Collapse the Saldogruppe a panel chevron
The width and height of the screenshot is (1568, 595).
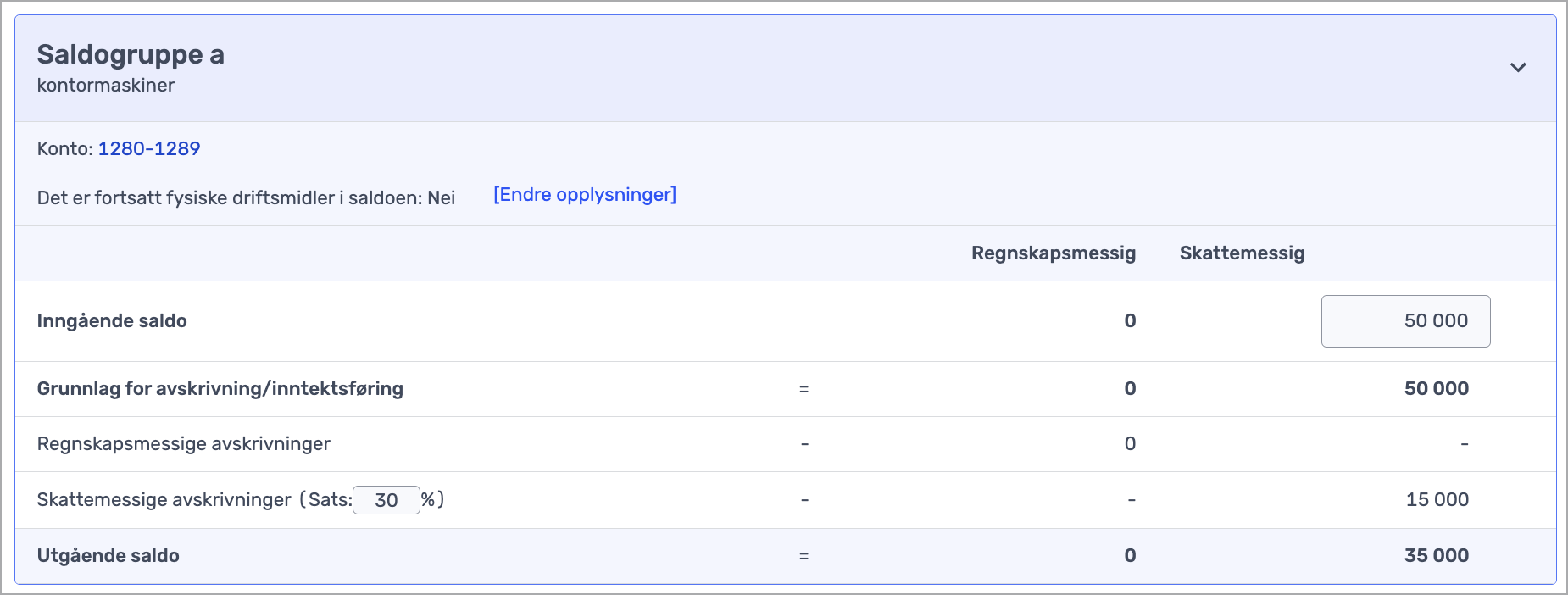pos(1517,67)
